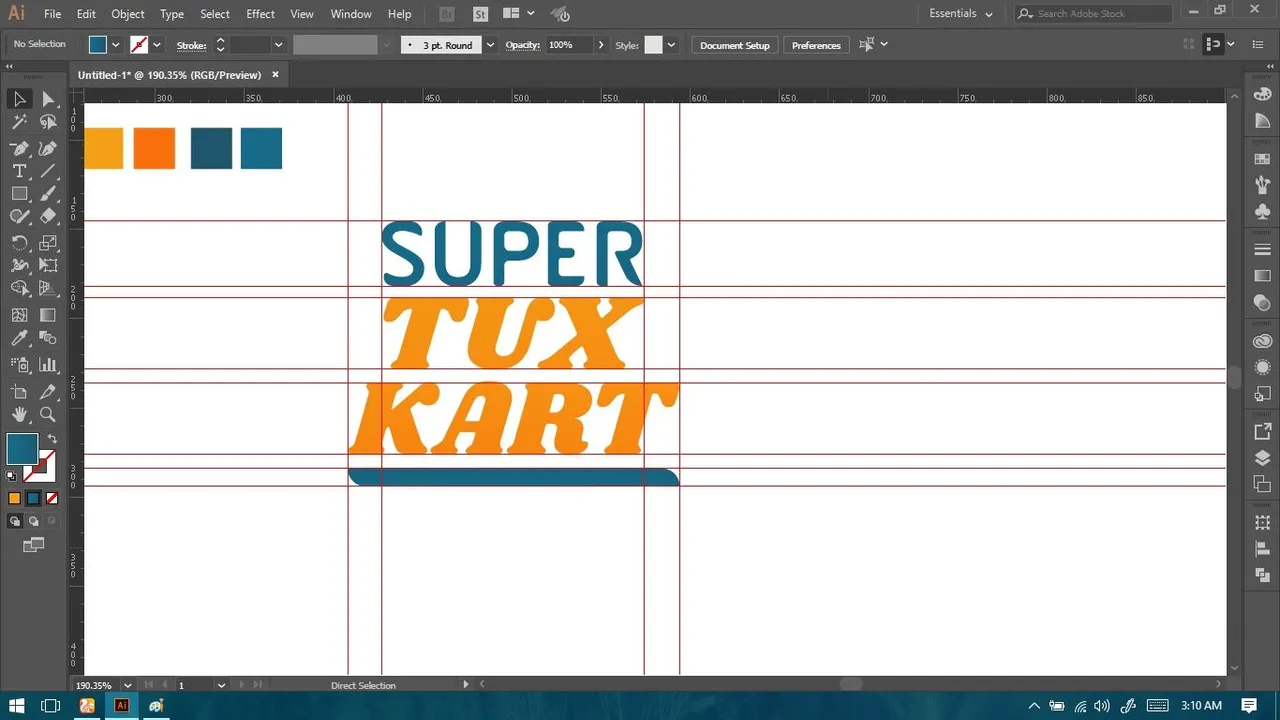Select the Scale tool

pyautogui.click(x=47, y=243)
